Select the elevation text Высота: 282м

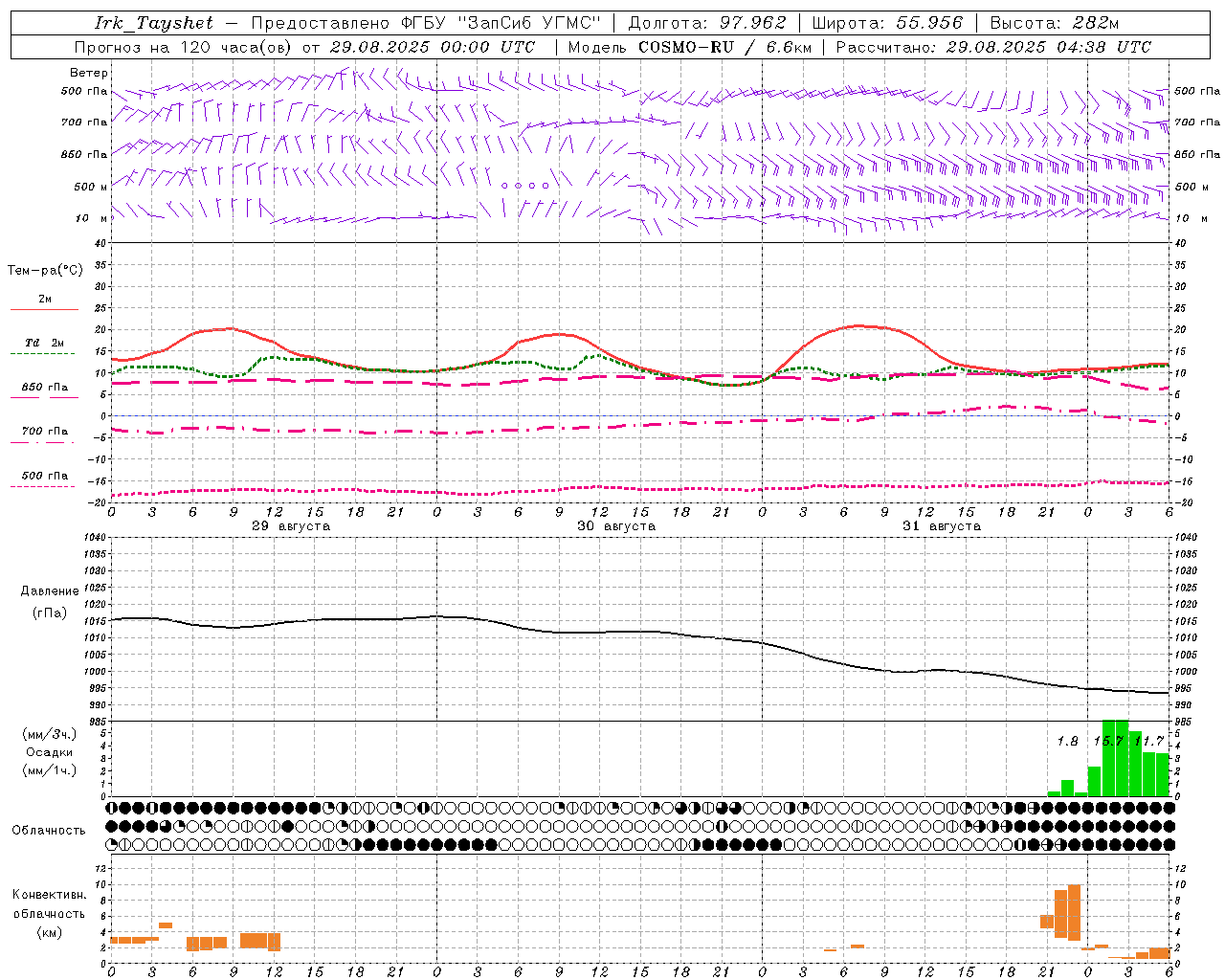(x=1055, y=23)
